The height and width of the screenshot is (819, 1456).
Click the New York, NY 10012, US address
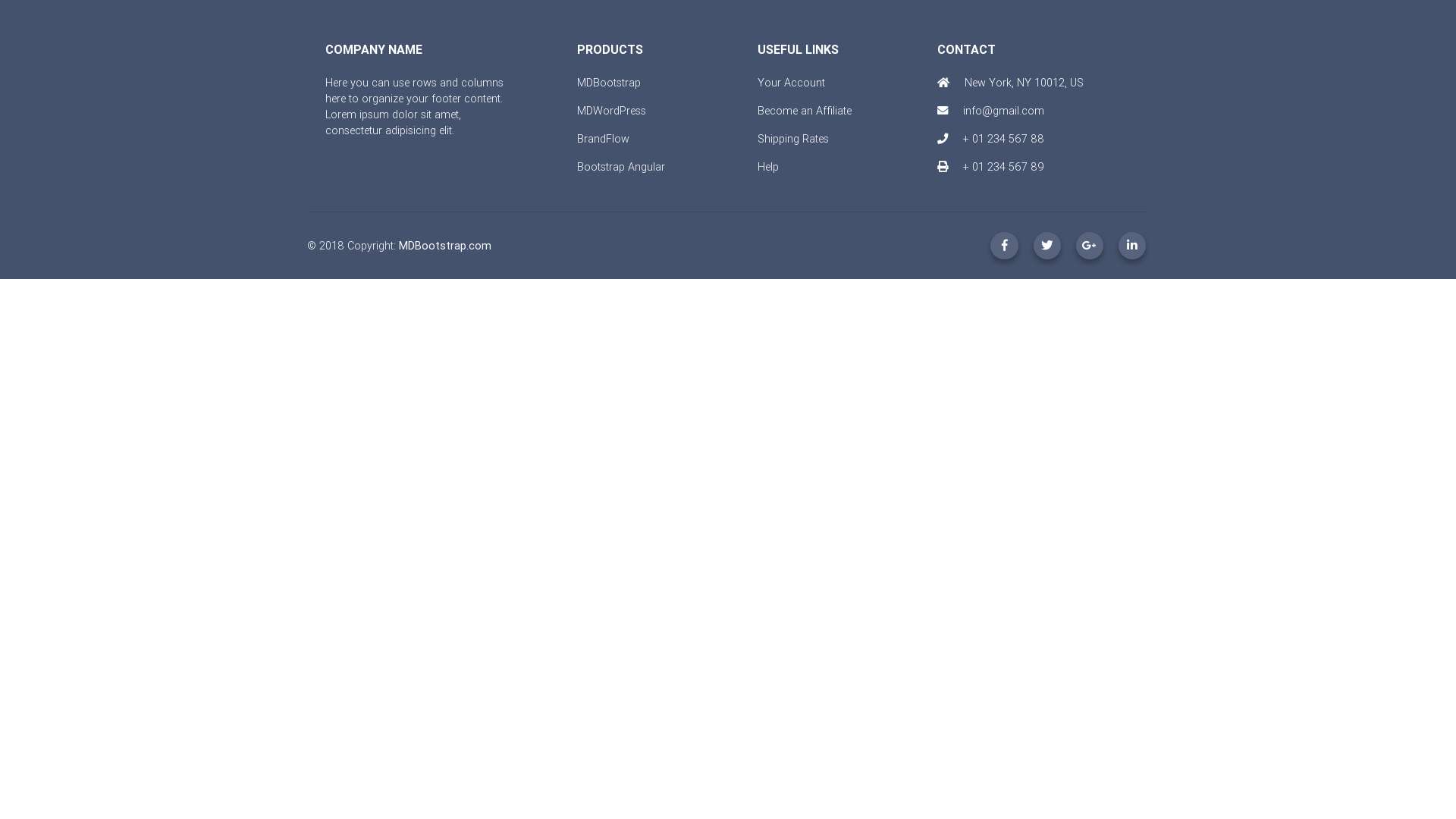coord(1024,83)
